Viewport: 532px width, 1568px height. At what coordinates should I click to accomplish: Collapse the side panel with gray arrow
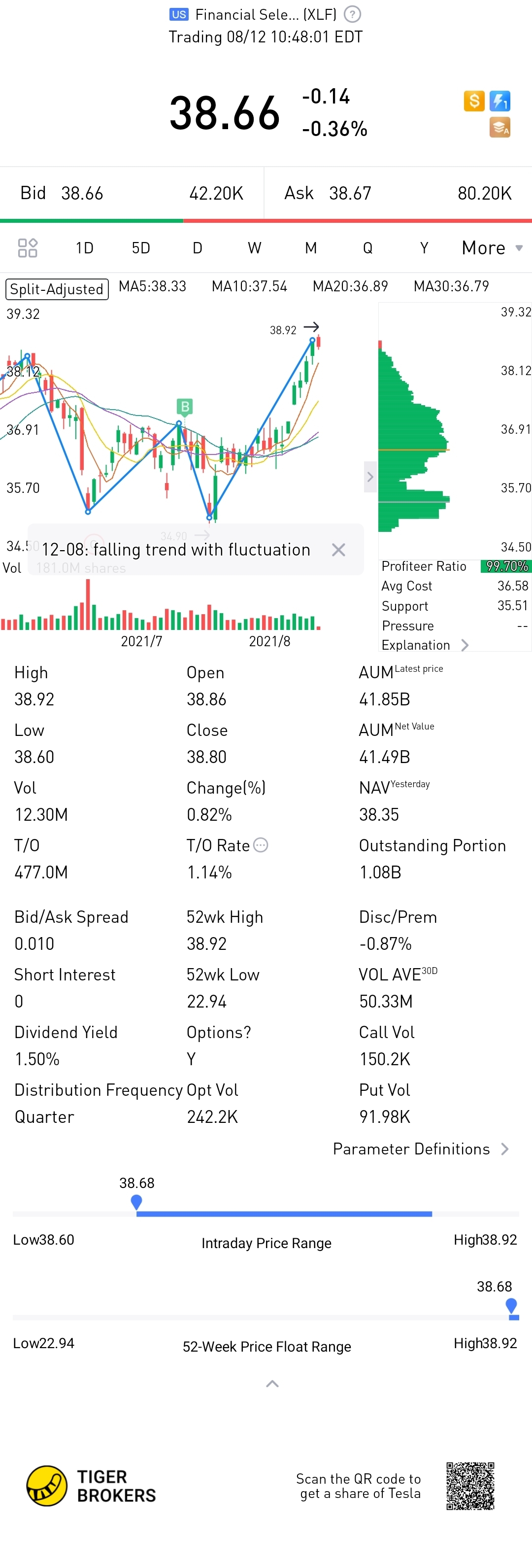click(x=369, y=477)
